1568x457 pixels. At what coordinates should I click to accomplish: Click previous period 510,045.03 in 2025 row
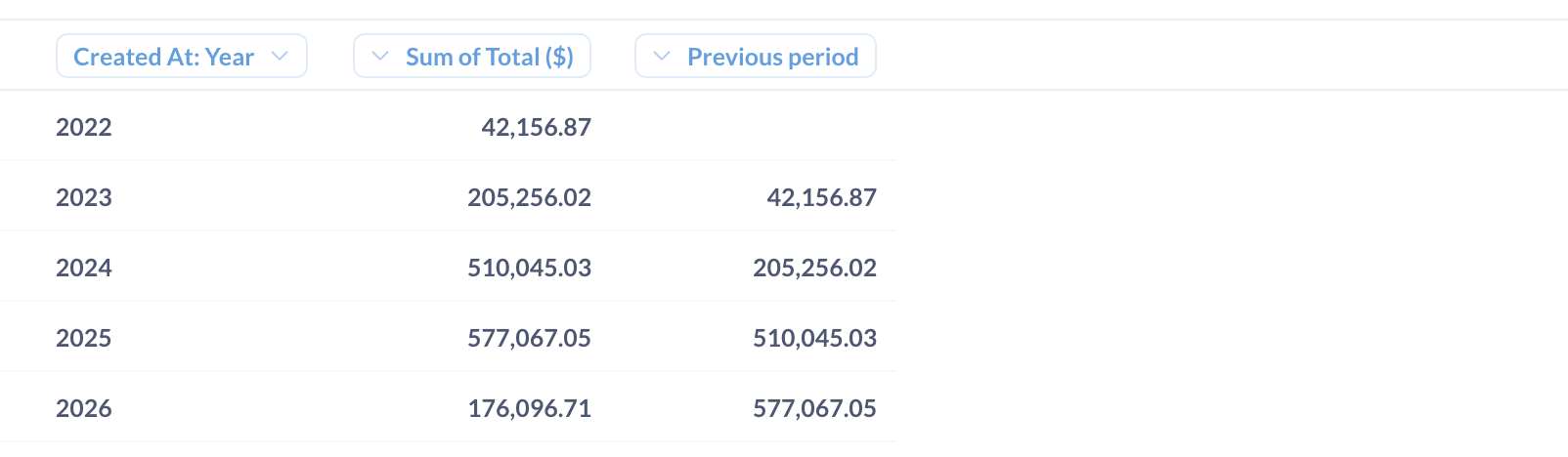point(815,338)
